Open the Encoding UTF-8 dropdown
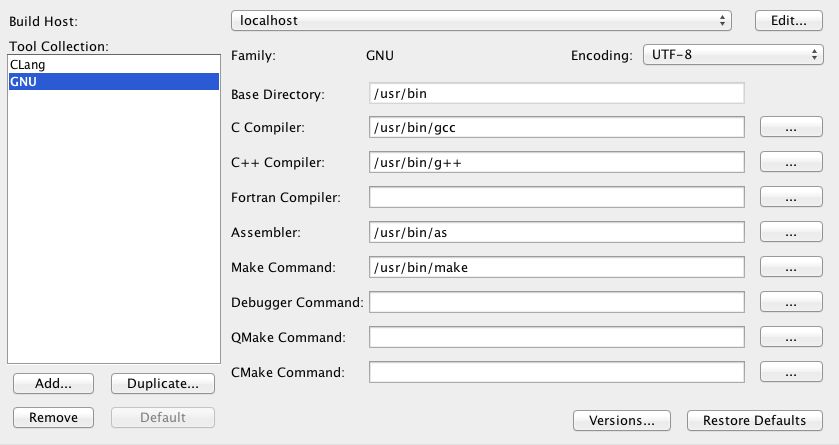Screen dimensions: 839x445 (733, 55)
